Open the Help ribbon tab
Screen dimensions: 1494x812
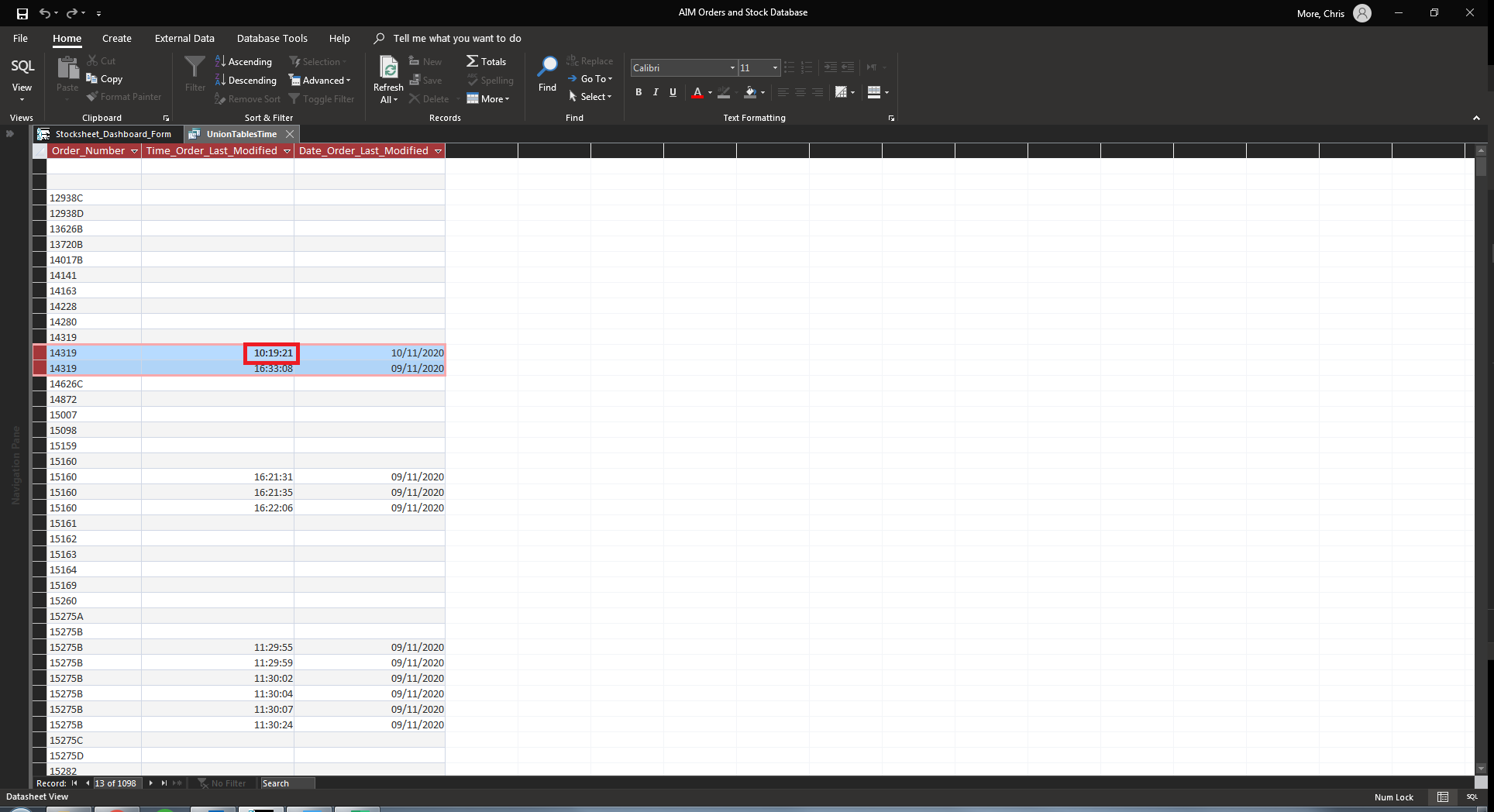[339, 38]
